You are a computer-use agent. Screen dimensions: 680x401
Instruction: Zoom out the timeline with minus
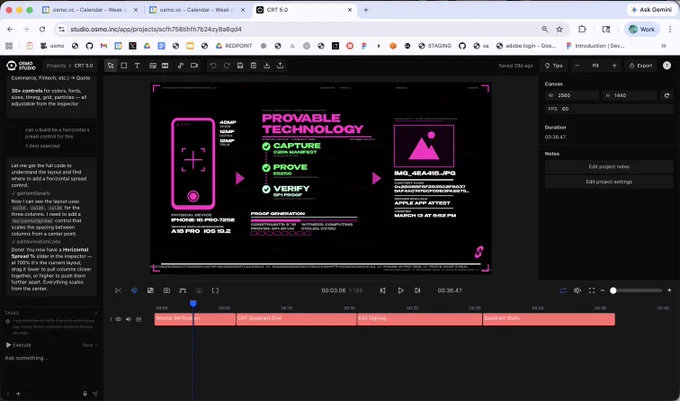pyautogui.click(x=602, y=290)
